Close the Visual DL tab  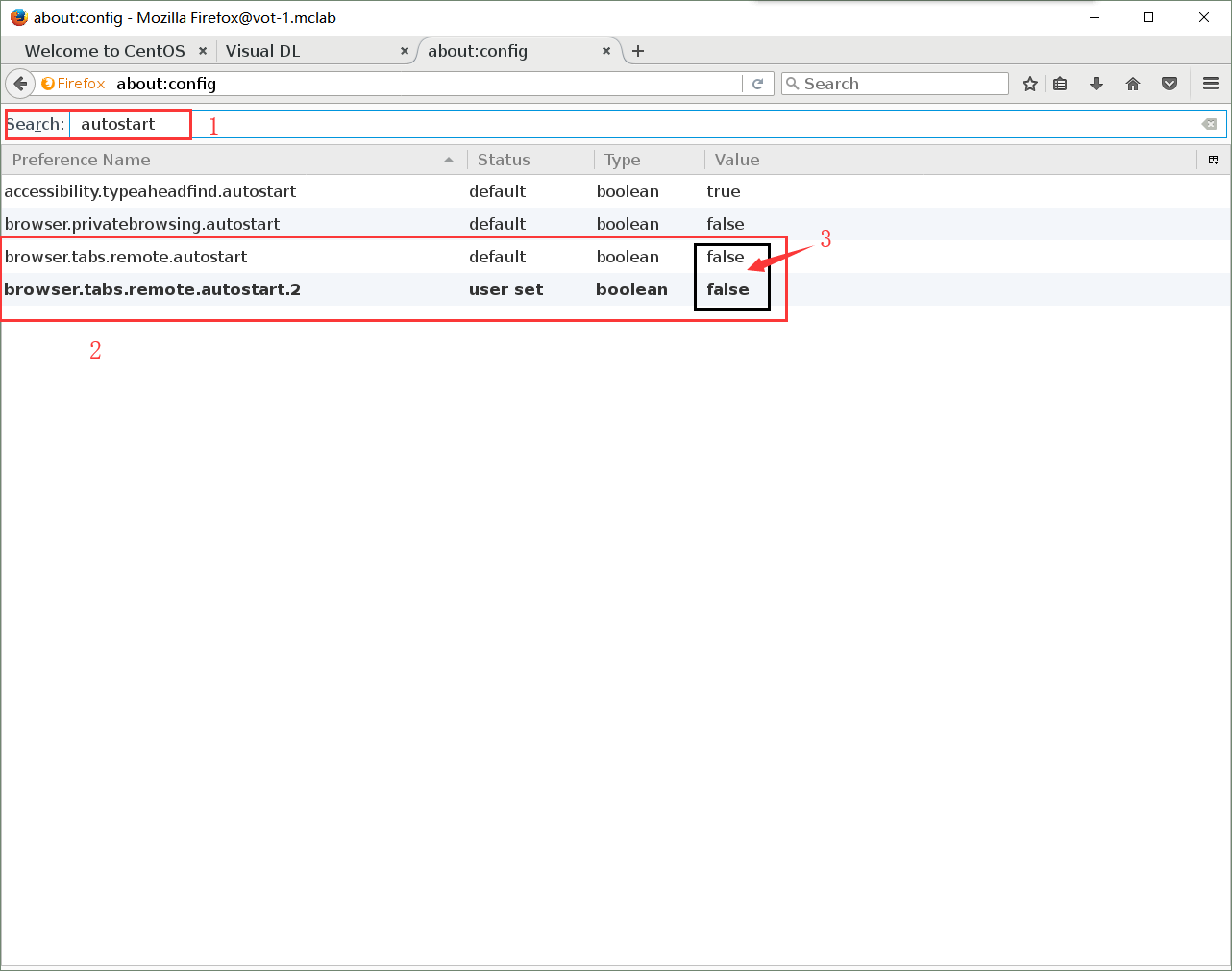[x=405, y=51]
